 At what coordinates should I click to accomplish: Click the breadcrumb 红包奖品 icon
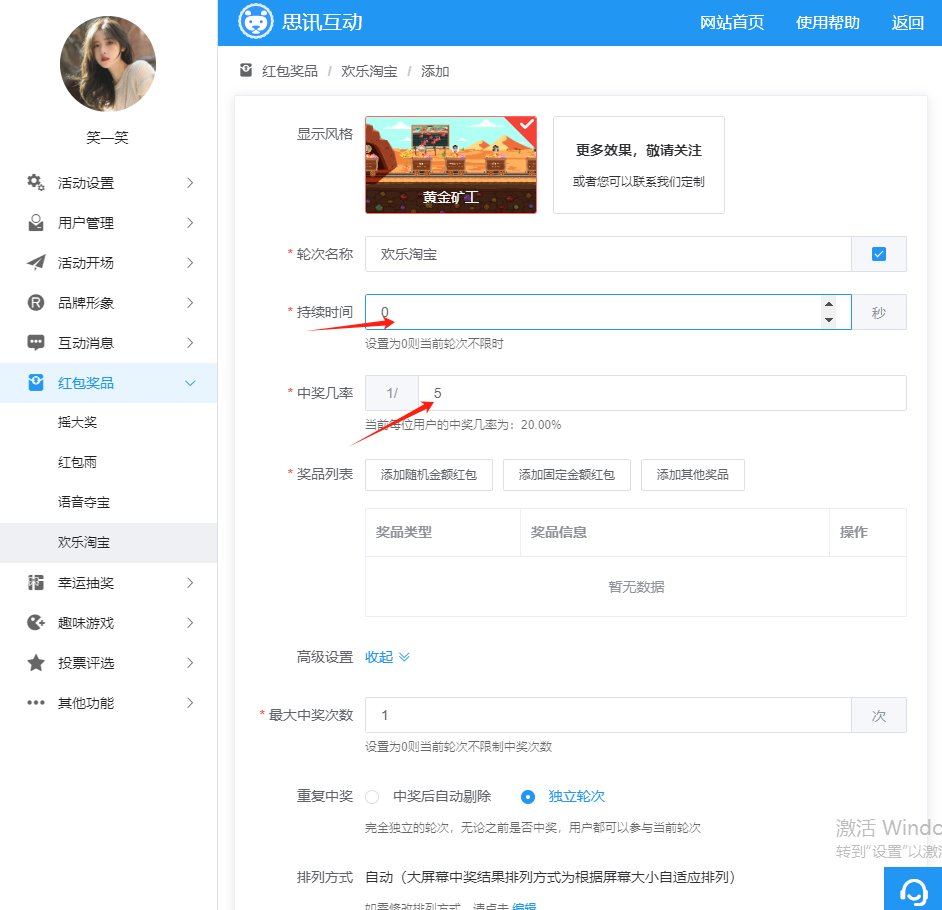[246, 71]
